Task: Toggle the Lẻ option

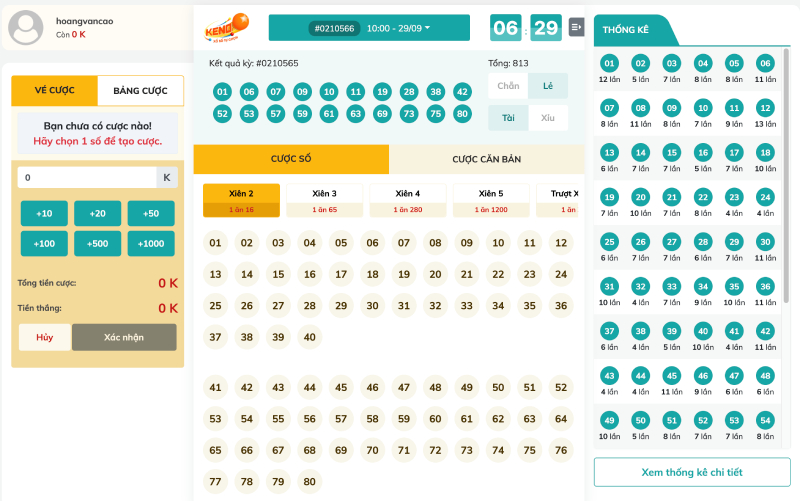Action: click(548, 87)
